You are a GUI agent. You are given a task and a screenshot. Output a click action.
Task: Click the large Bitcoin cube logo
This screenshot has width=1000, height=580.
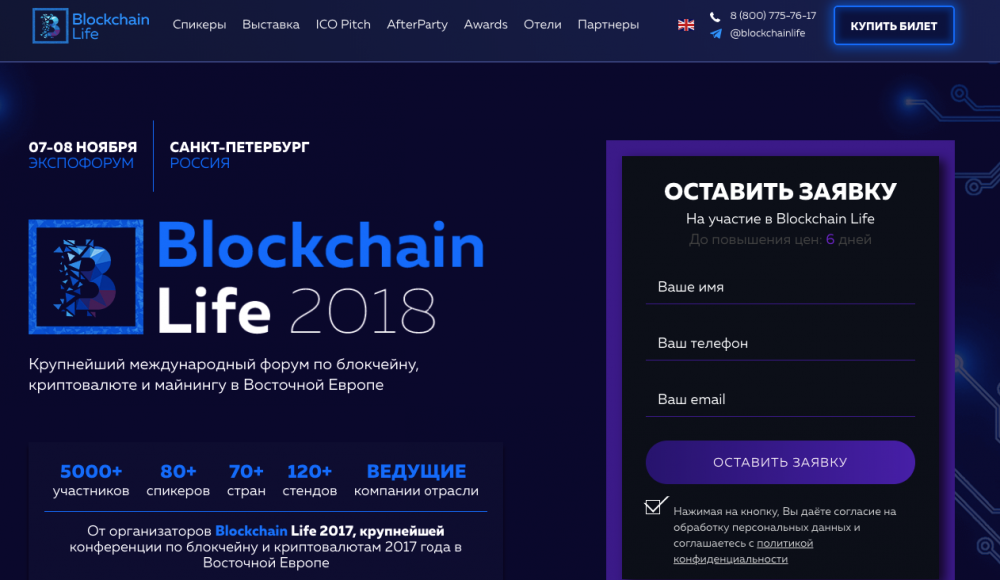86,277
